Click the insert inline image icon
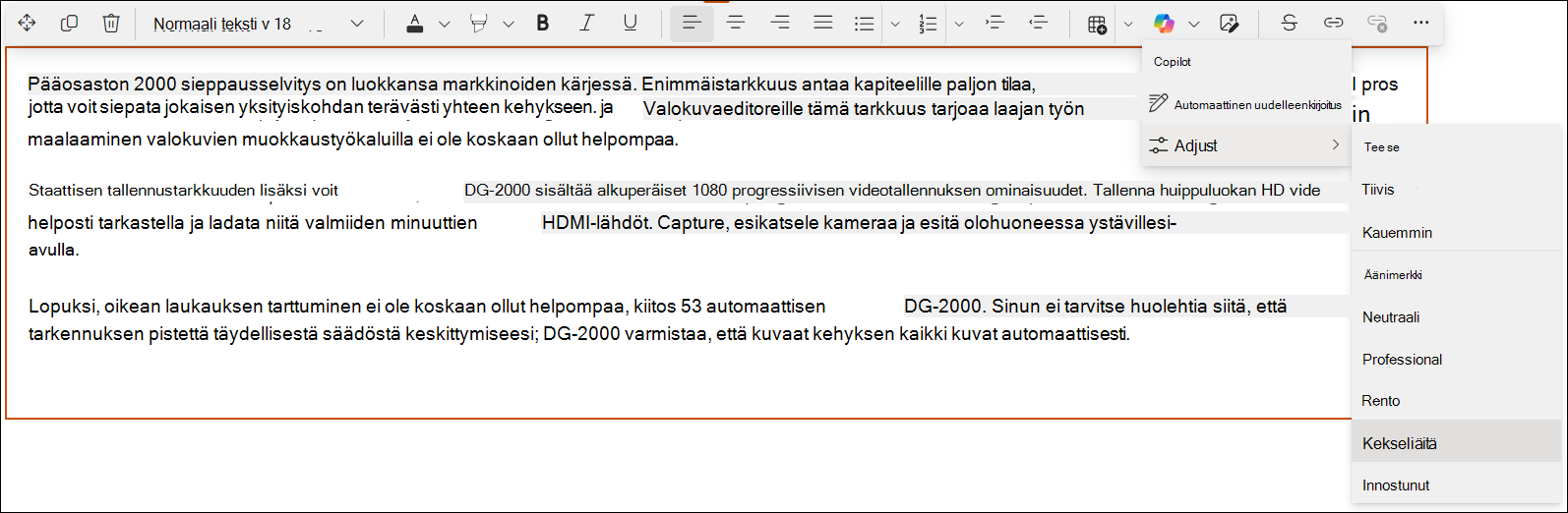The image size is (1568, 513). [1229, 24]
